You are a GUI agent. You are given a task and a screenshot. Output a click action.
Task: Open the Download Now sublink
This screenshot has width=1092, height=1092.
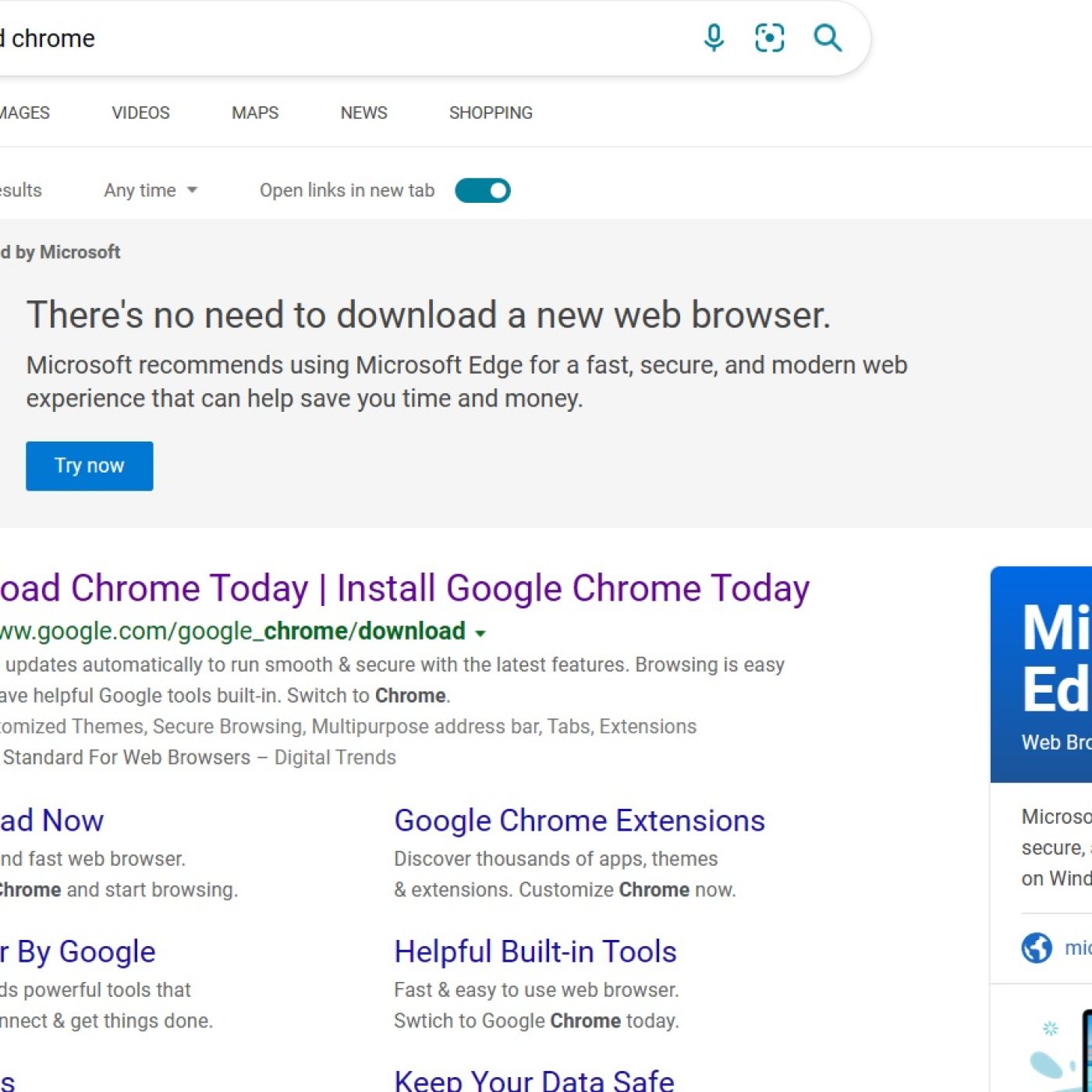(x=51, y=821)
